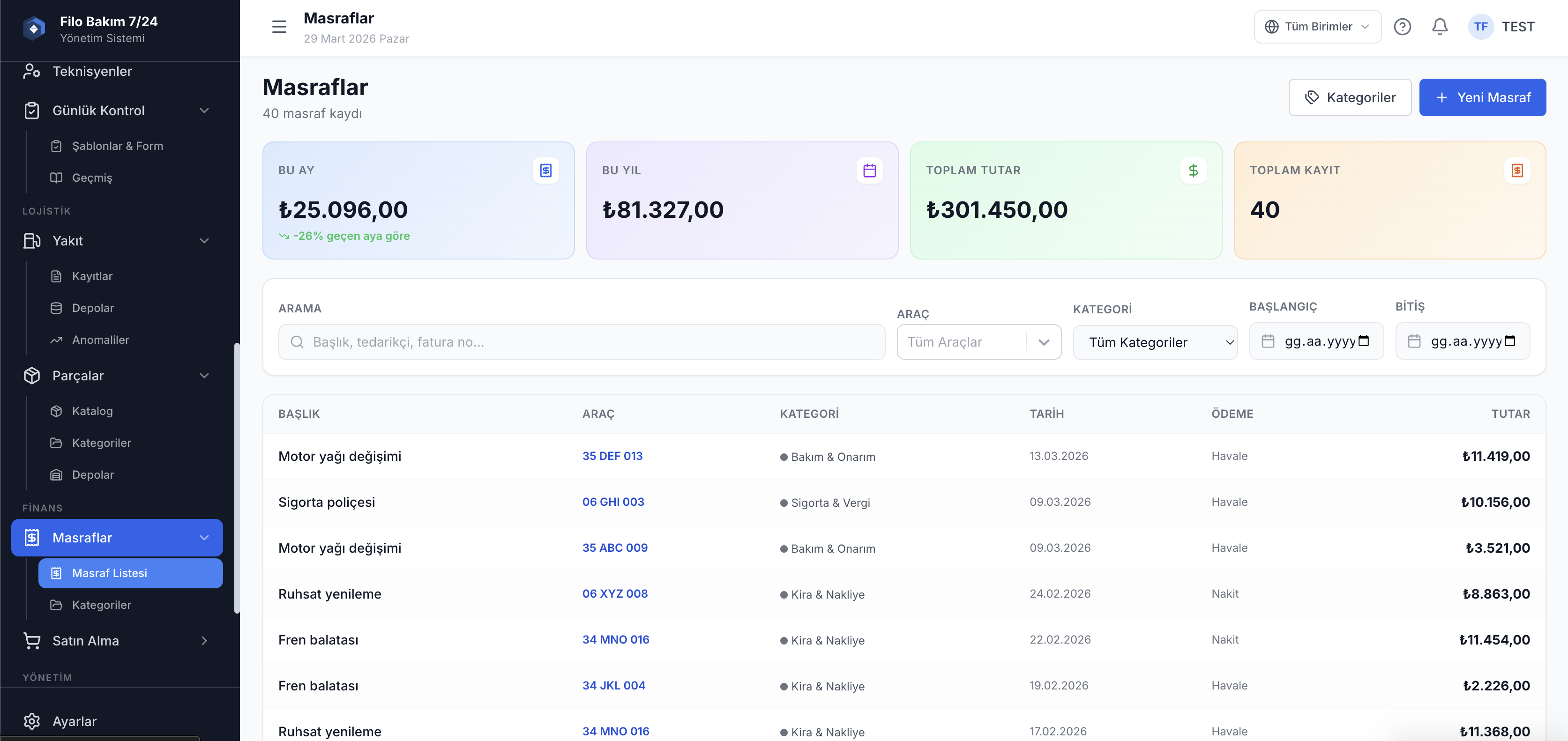1568x741 pixels.
Task: Click the Yeni Masraf button
Action: point(1482,97)
